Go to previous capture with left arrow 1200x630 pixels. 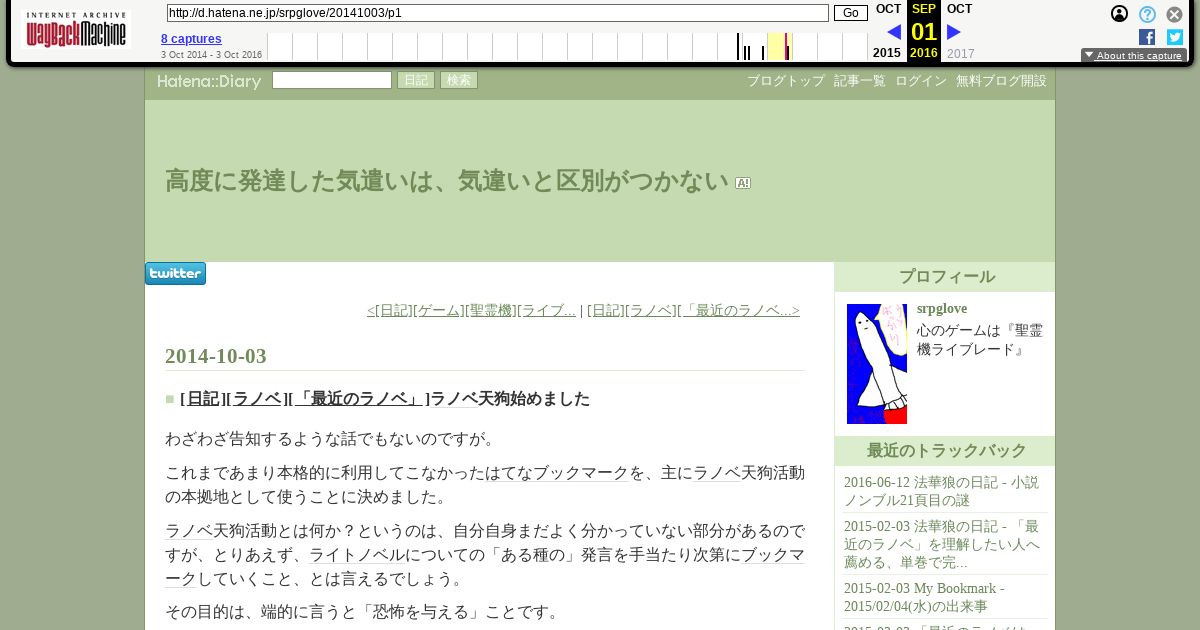894,32
